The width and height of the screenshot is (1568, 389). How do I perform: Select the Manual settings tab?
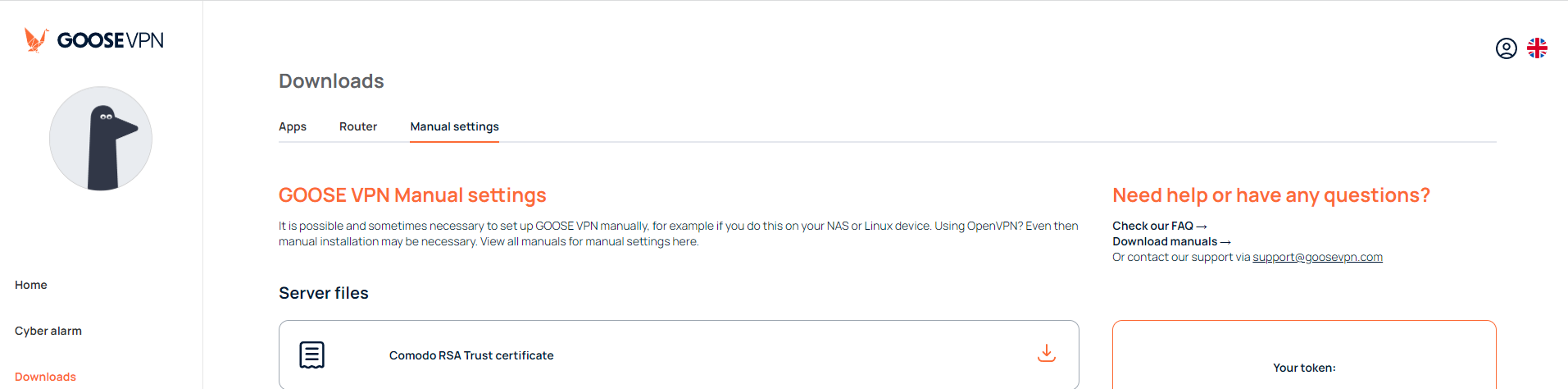point(455,126)
